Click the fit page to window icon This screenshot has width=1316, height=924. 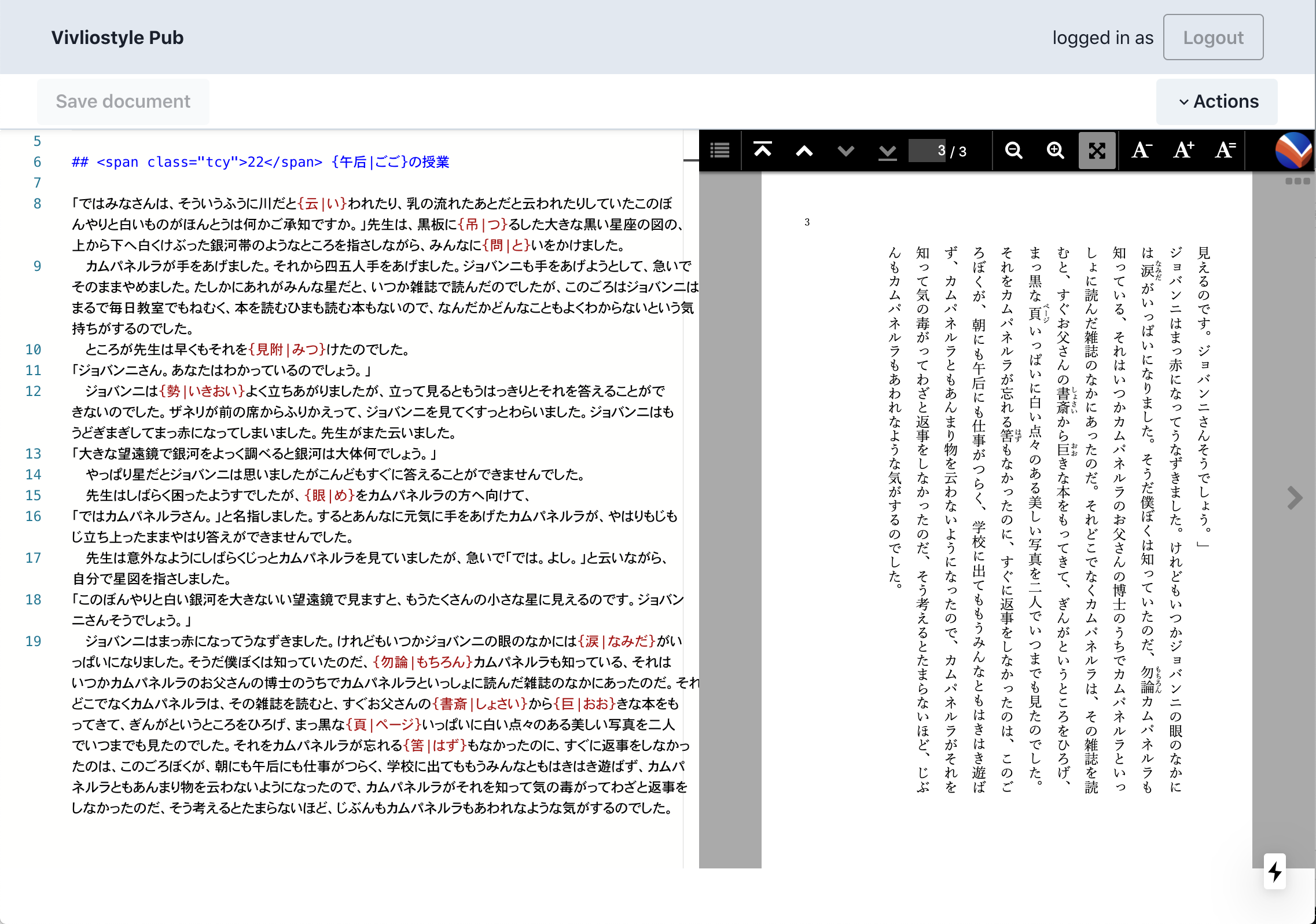click(x=1097, y=150)
